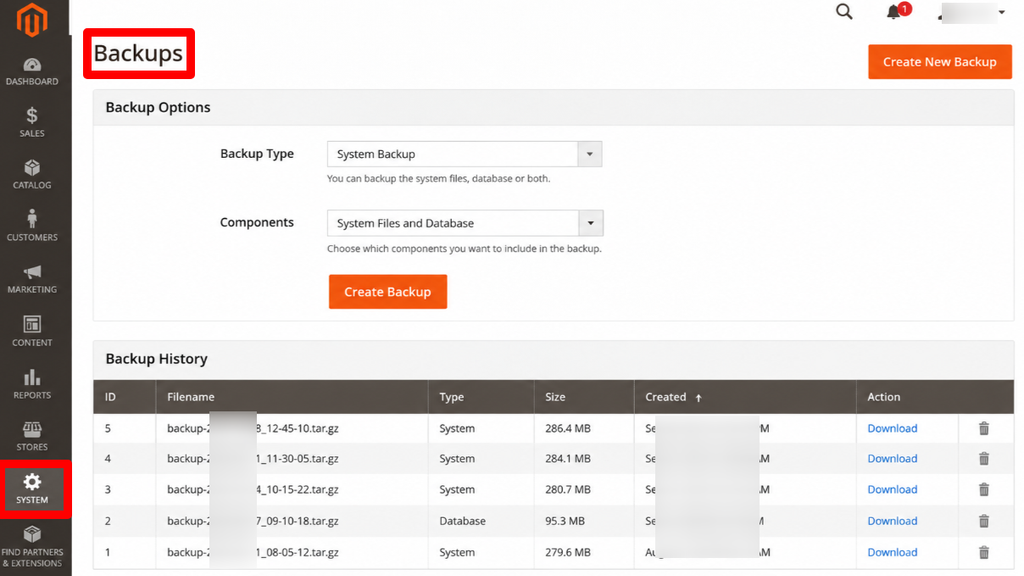Open the Backup Type dropdown
The image size is (1024, 576).
(x=464, y=154)
